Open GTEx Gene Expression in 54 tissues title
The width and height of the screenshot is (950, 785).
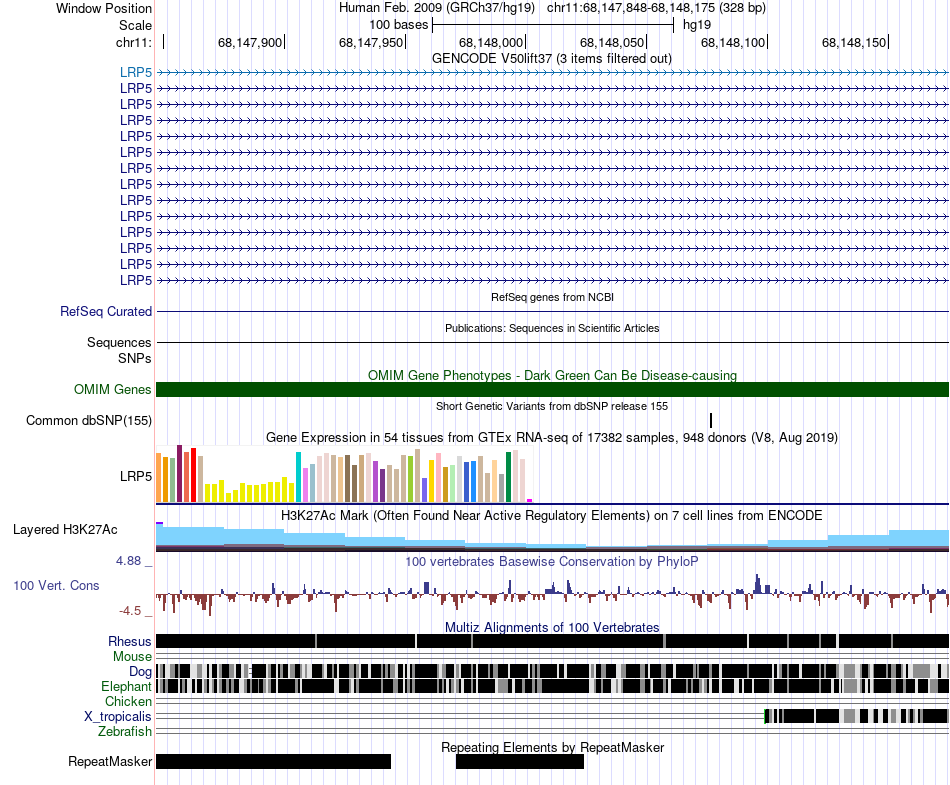click(x=552, y=437)
